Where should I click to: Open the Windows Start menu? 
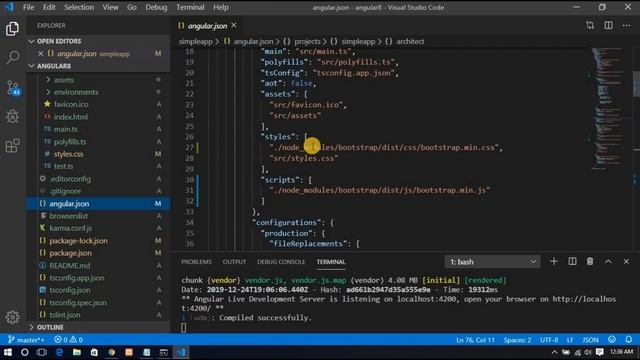pos(8,352)
